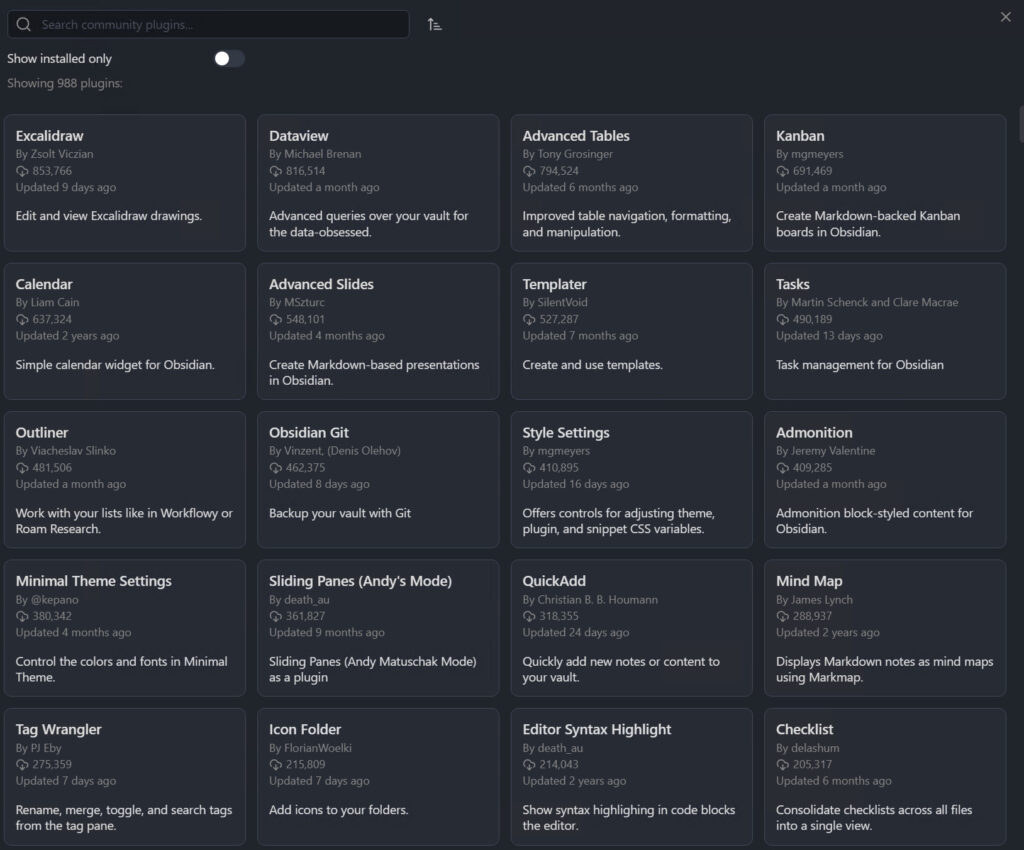Click download icon on Outliner card
The image size is (1024, 850).
coord(22,467)
